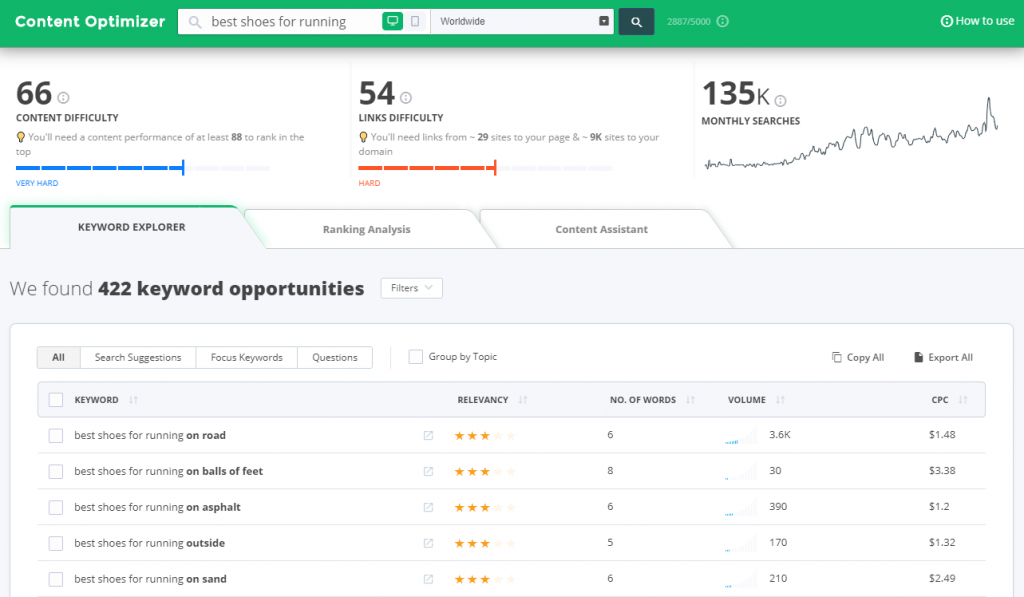This screenshot has width=1024, height=597.
Task: Click the blue Content Difficulty progress bar
Action: (x=142, y=168)
